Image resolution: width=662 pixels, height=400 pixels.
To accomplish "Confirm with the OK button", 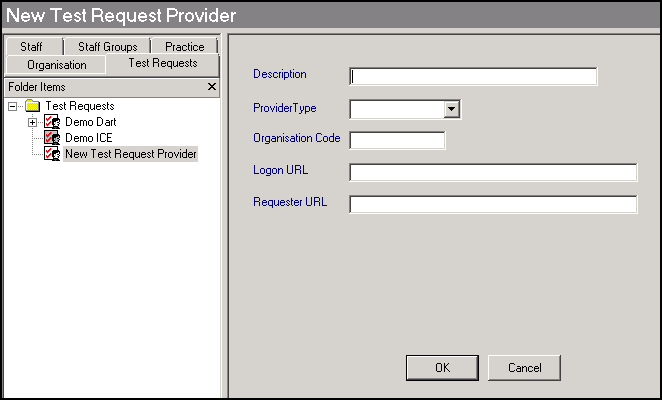I will click(442, 368).
